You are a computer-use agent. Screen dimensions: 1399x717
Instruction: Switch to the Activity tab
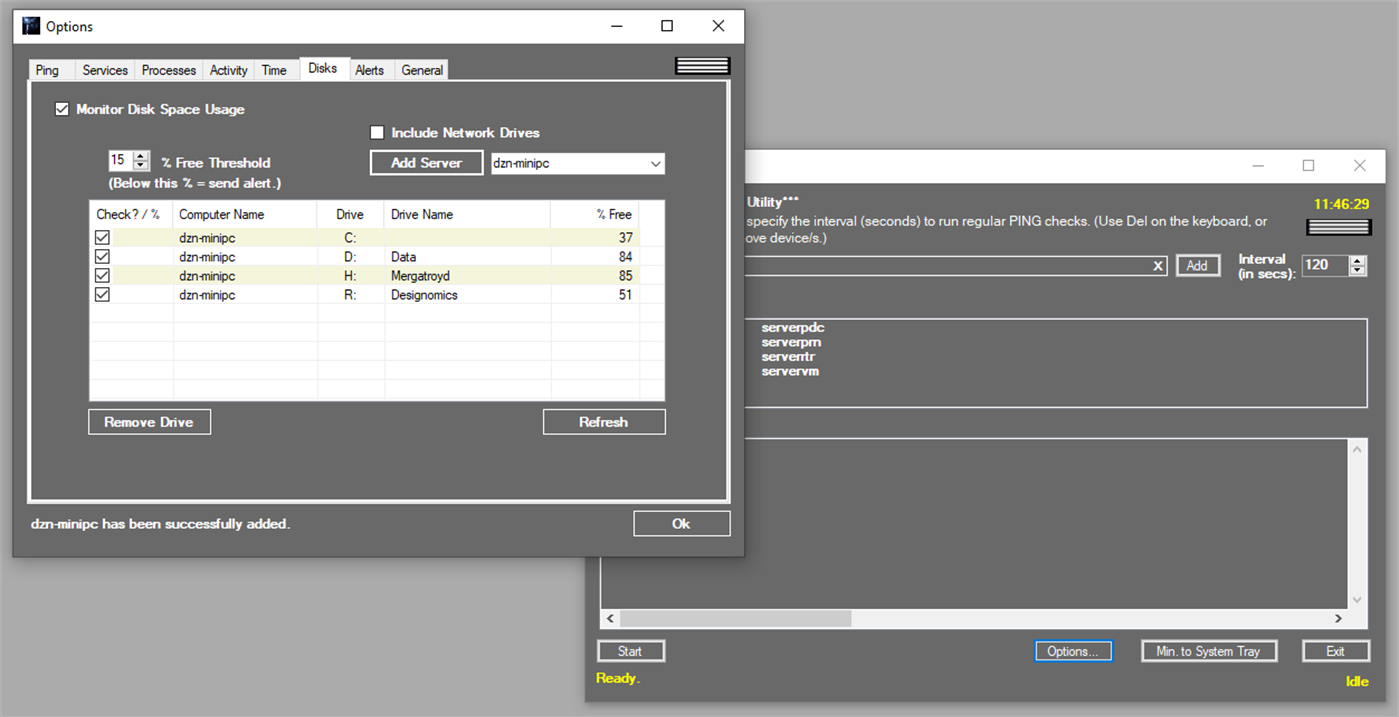(228, 70)
